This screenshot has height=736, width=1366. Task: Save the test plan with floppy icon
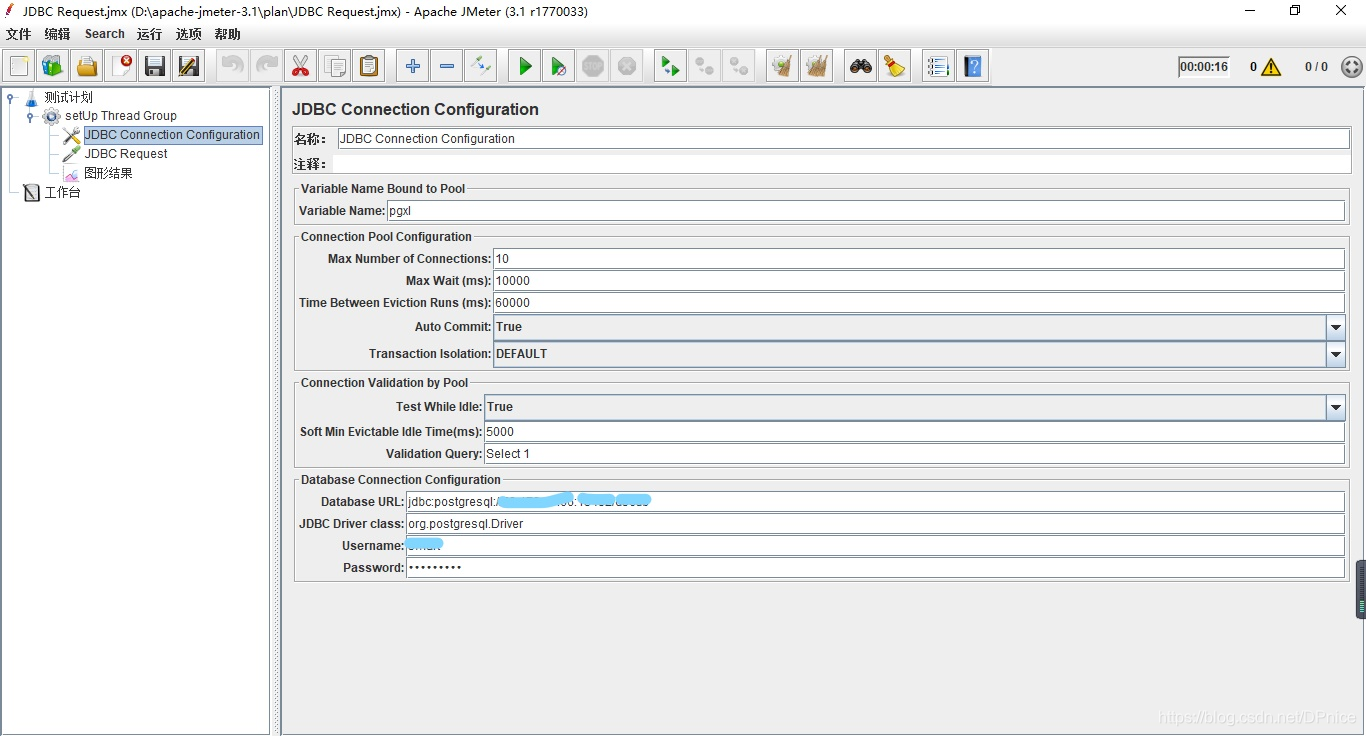[155, 67]
